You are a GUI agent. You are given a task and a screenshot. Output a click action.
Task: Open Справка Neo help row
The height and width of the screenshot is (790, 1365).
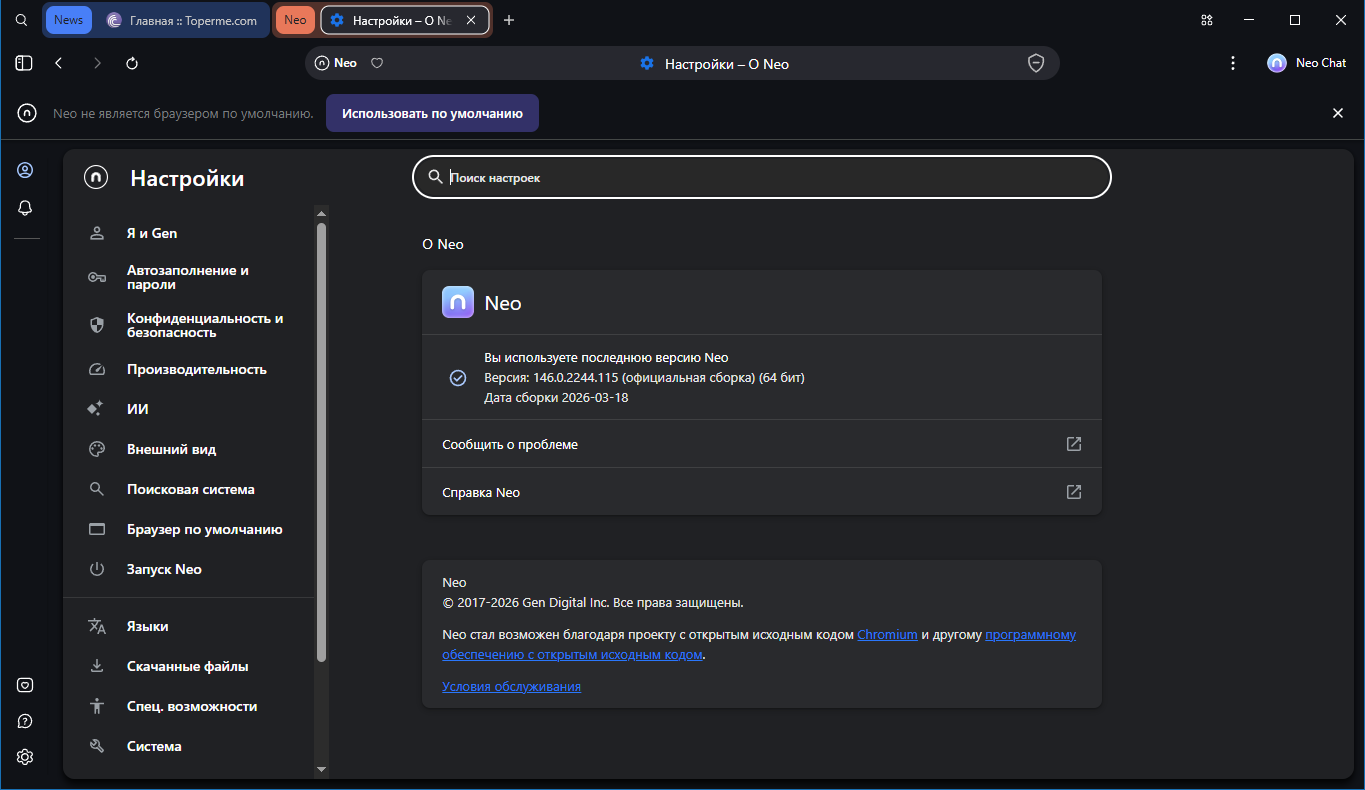[762, 492]
